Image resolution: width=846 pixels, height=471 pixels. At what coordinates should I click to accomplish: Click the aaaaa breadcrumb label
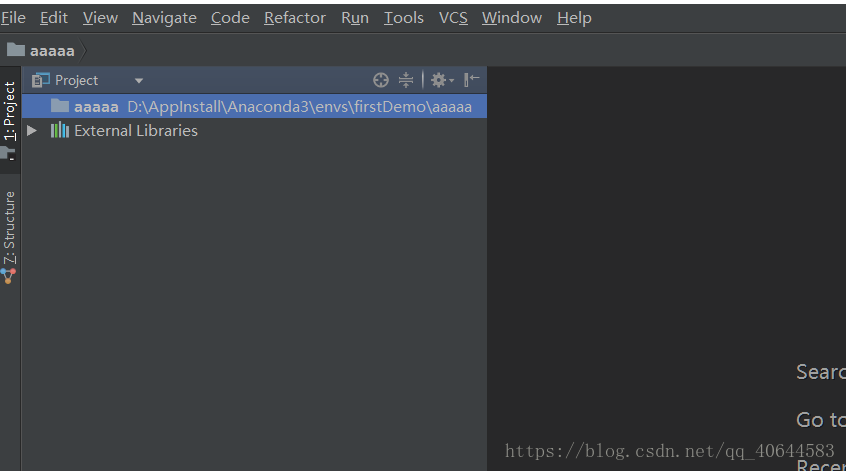tap(52, 50)
